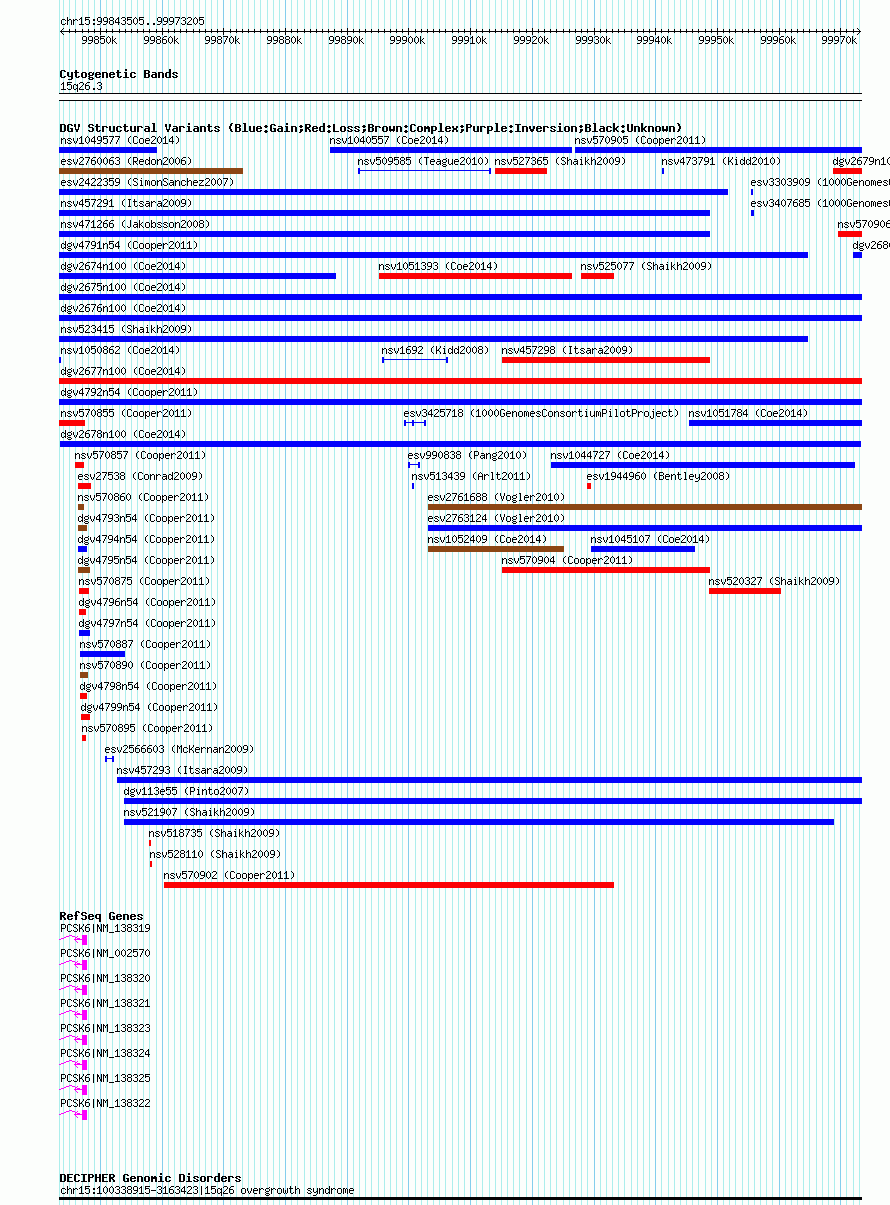Open dgv2674n100 (Coe2014) variant
Screen dimensions: 890x1205
[123, 267]
